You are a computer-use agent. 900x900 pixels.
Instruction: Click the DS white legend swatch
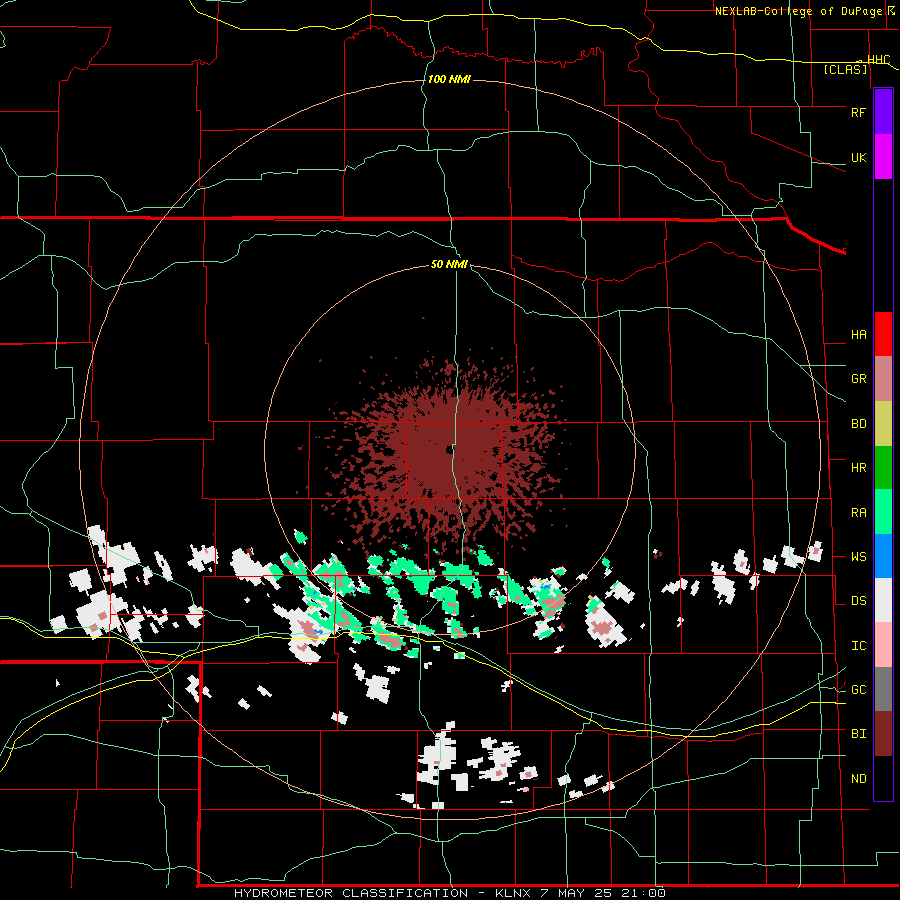pyautogui.click(x=883, y=600)
